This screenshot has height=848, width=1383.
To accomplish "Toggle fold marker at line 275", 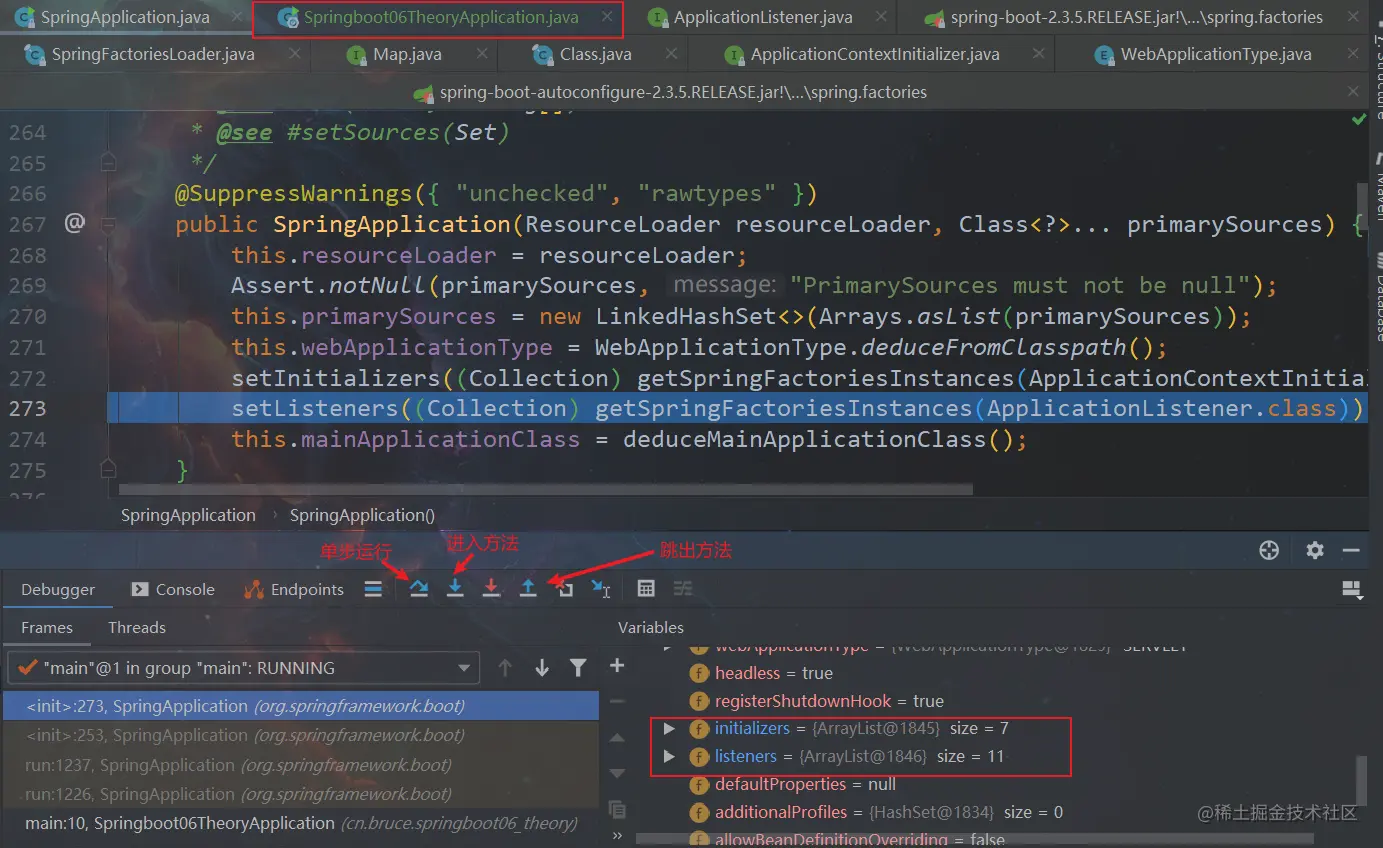I will (108, 470).
